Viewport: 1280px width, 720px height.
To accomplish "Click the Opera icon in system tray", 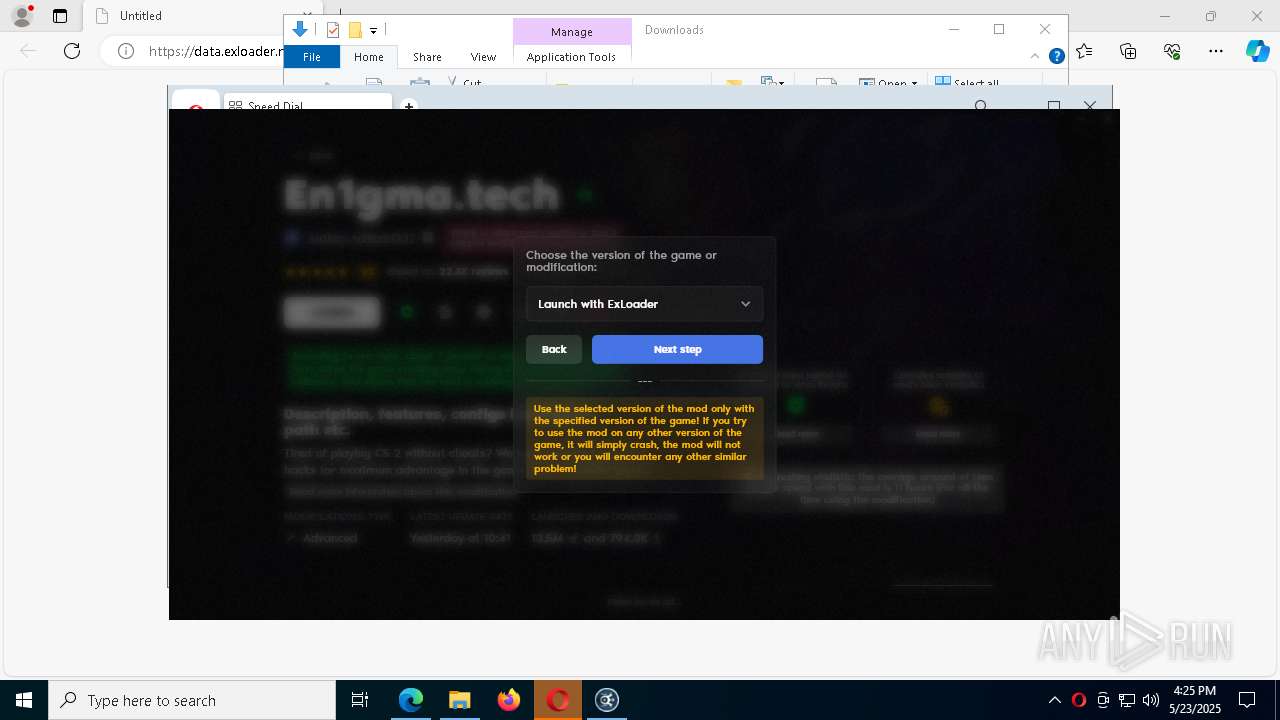I will click(1079, 700).
